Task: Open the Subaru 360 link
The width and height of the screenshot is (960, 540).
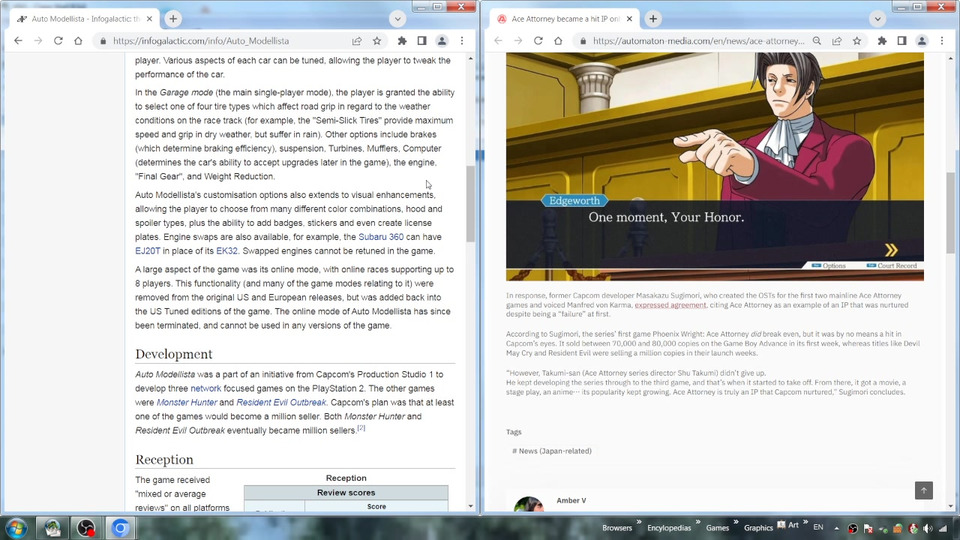Action: tap(381, 237)
